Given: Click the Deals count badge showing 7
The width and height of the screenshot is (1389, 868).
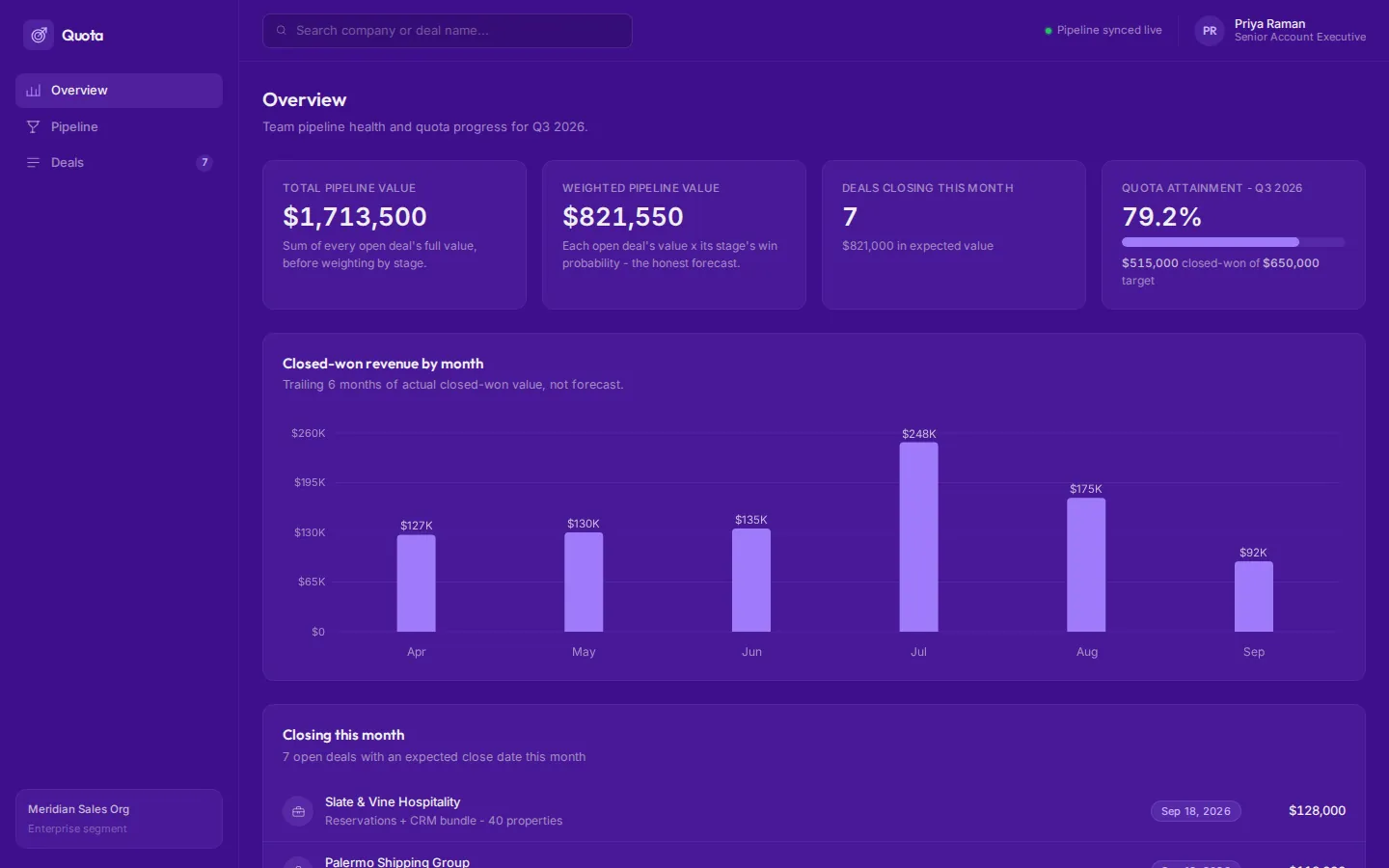Looking at the screenshot, I should pyautogui.click(x=204, y=163).
